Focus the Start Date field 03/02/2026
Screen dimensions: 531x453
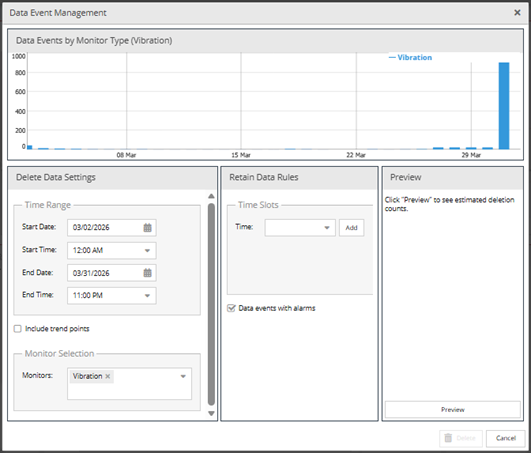tap(112, 228)
